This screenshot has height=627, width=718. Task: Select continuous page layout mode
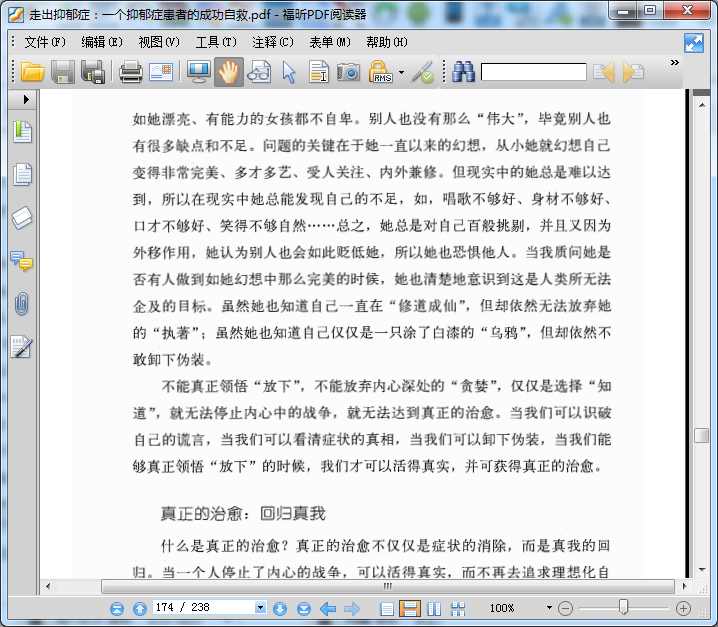410,608
